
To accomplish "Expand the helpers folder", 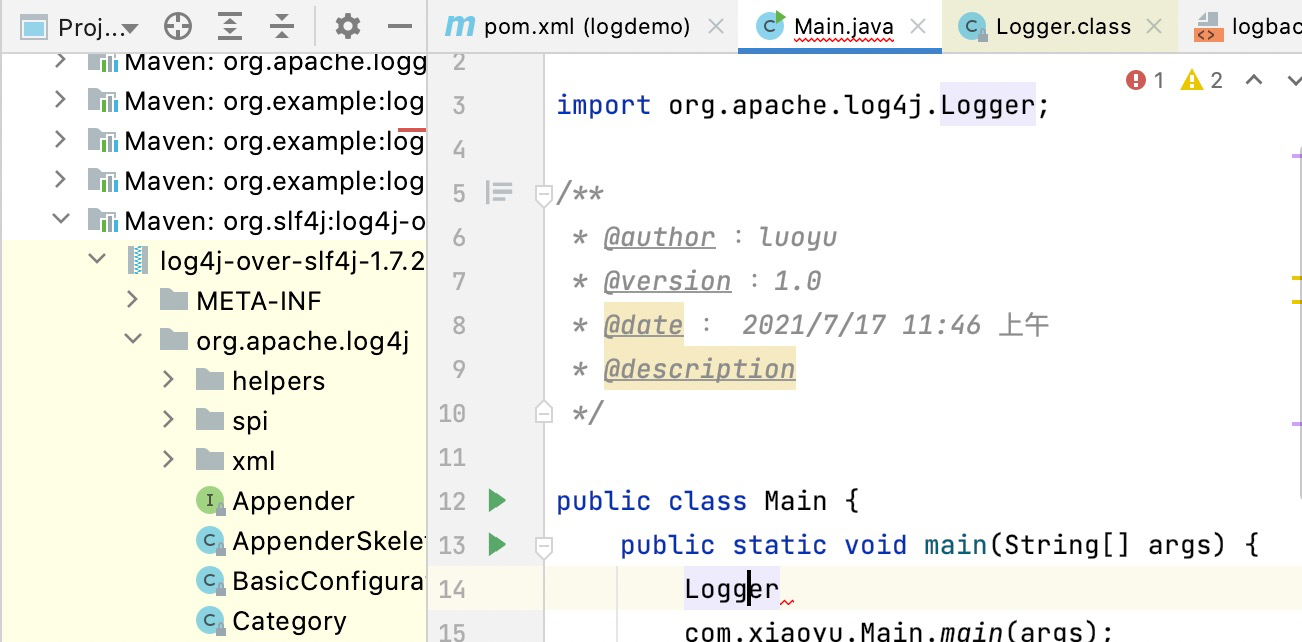I will coord(169,379).
